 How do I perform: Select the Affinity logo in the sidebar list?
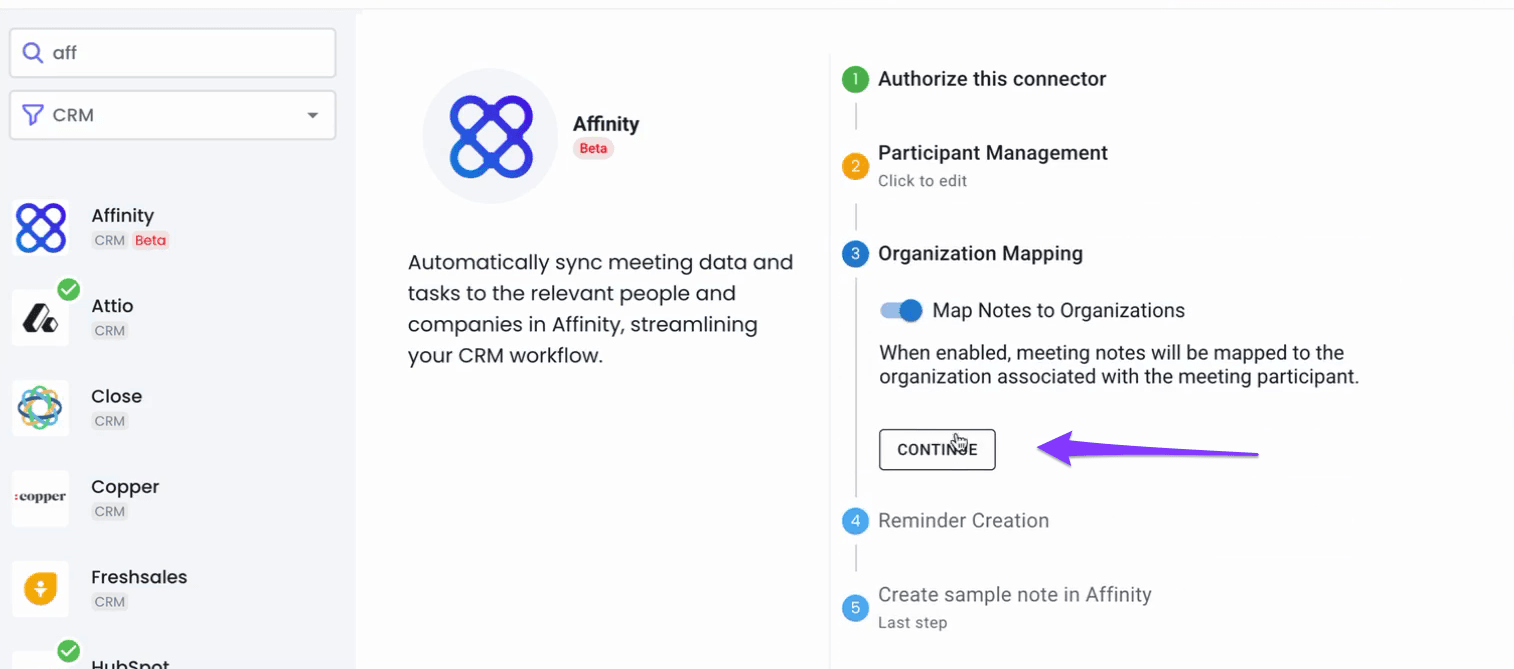coord(41,227)
